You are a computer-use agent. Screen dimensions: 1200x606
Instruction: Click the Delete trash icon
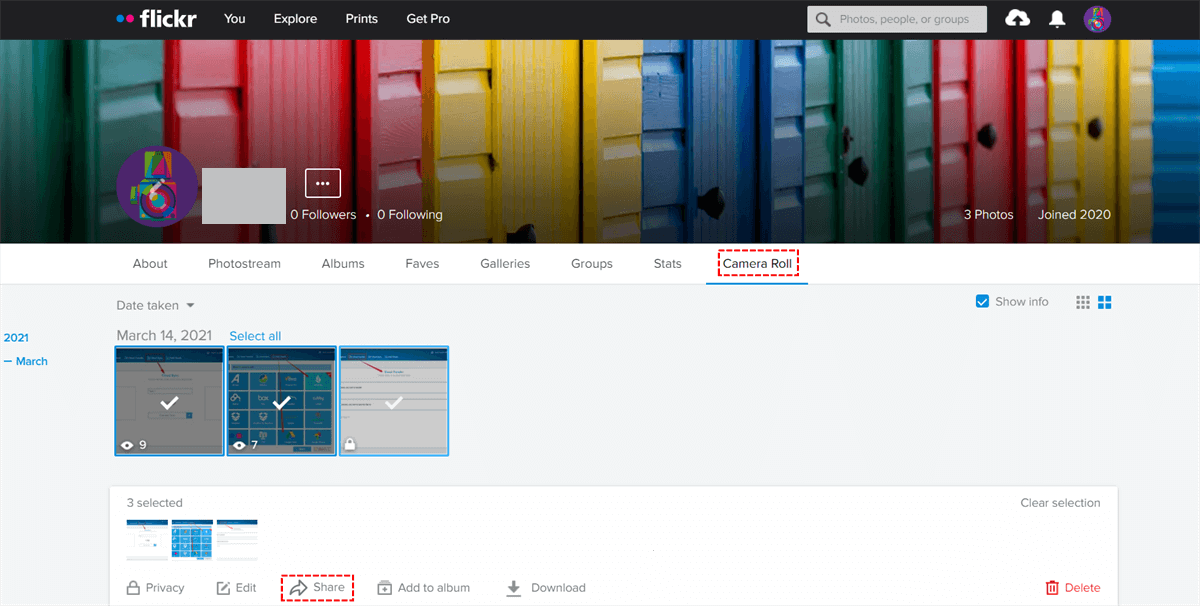1052,588
